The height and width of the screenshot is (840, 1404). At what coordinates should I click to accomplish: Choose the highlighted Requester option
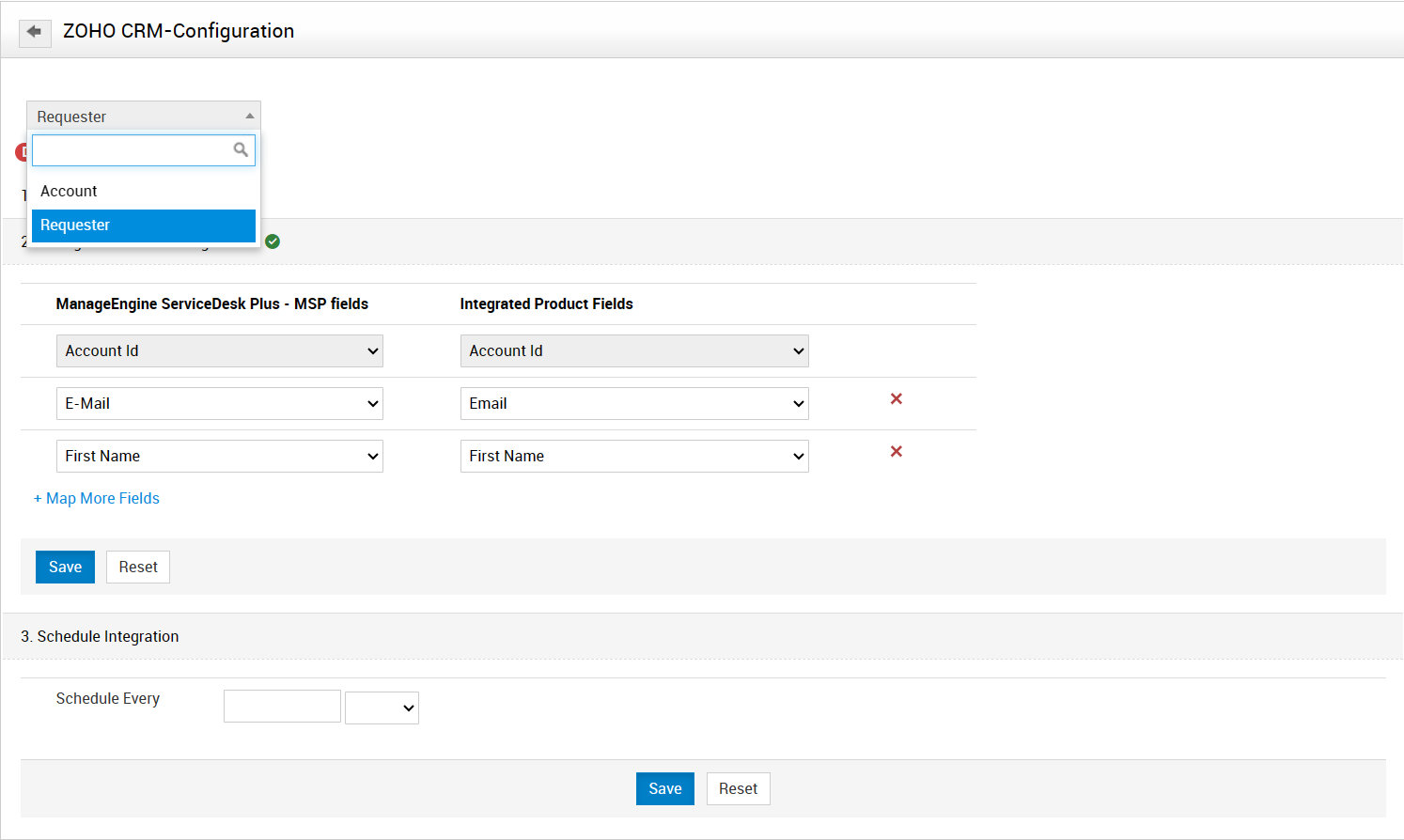point(144,226)
